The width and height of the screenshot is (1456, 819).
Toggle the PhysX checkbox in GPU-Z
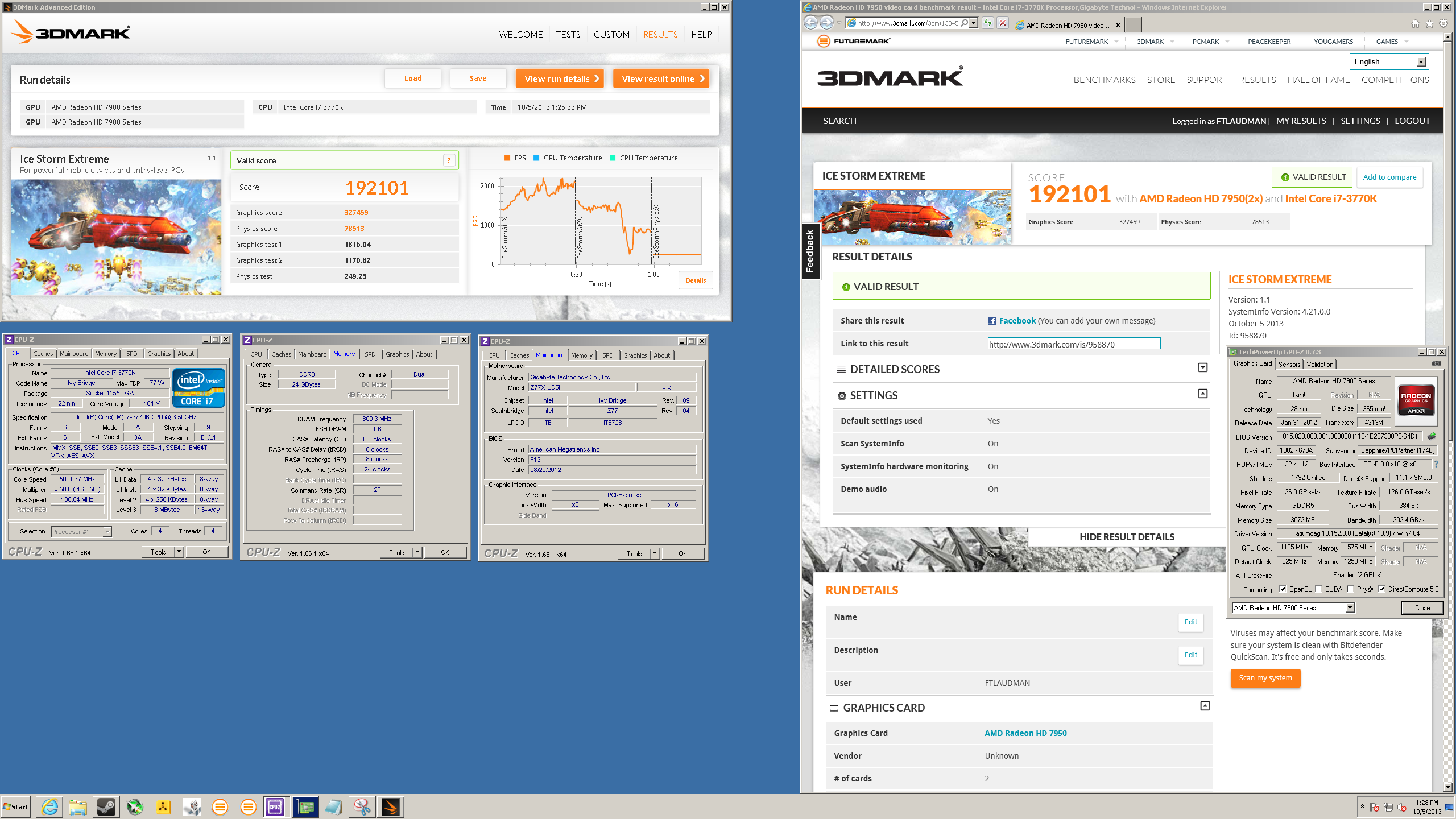click(x=1350, y=589)
